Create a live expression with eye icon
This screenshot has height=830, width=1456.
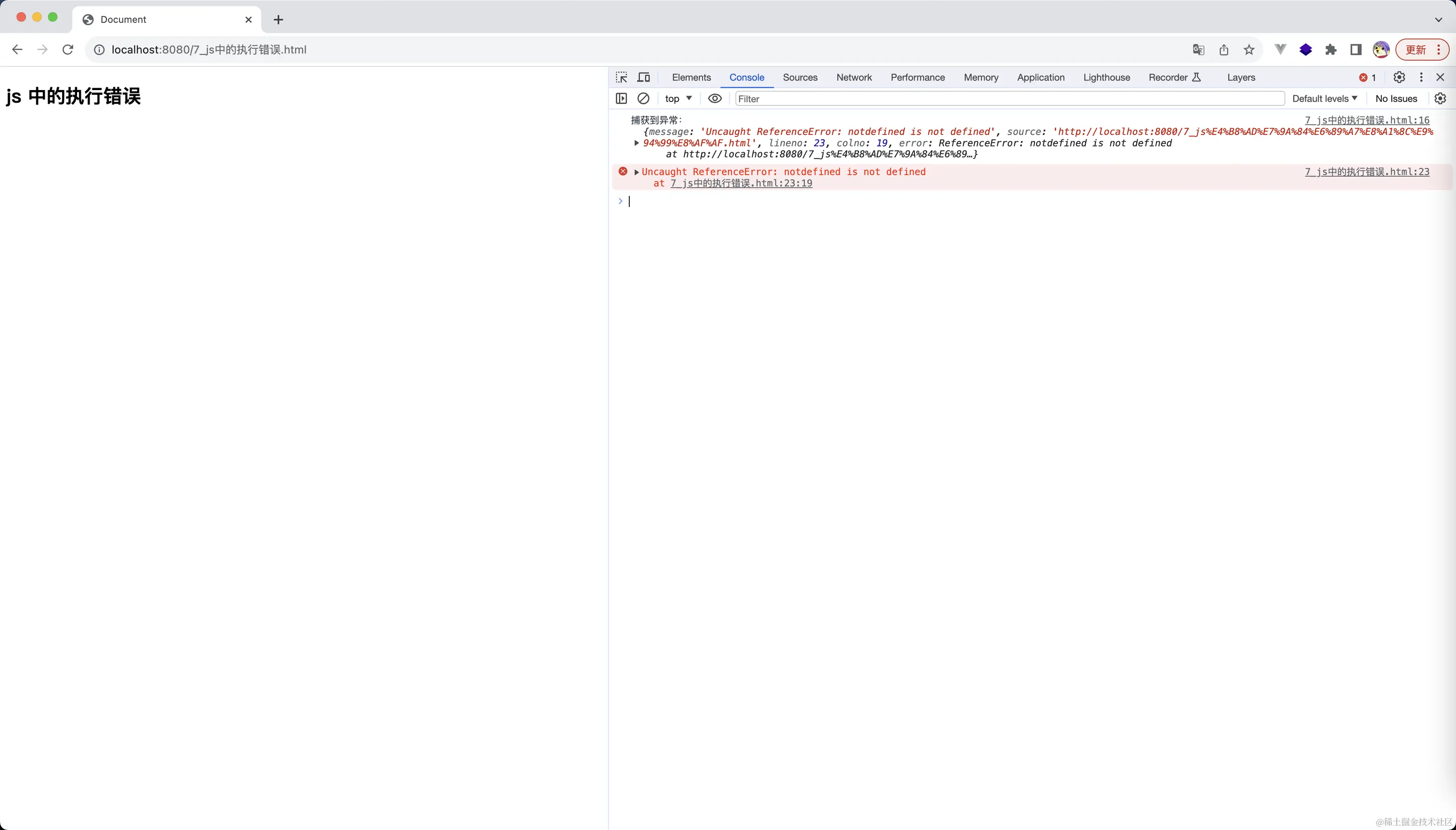click(x=715, y=99)
